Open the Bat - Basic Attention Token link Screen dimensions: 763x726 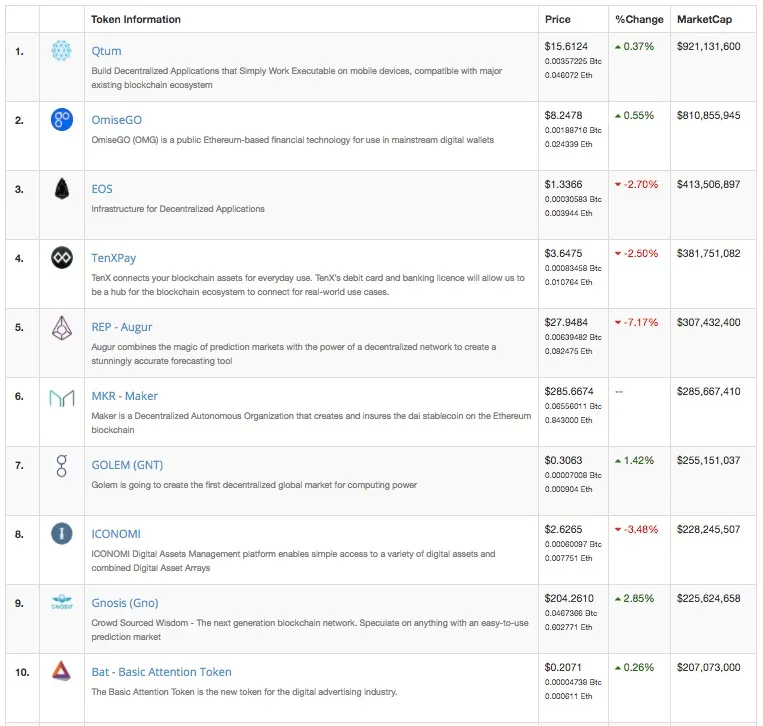tap(162, 672)
